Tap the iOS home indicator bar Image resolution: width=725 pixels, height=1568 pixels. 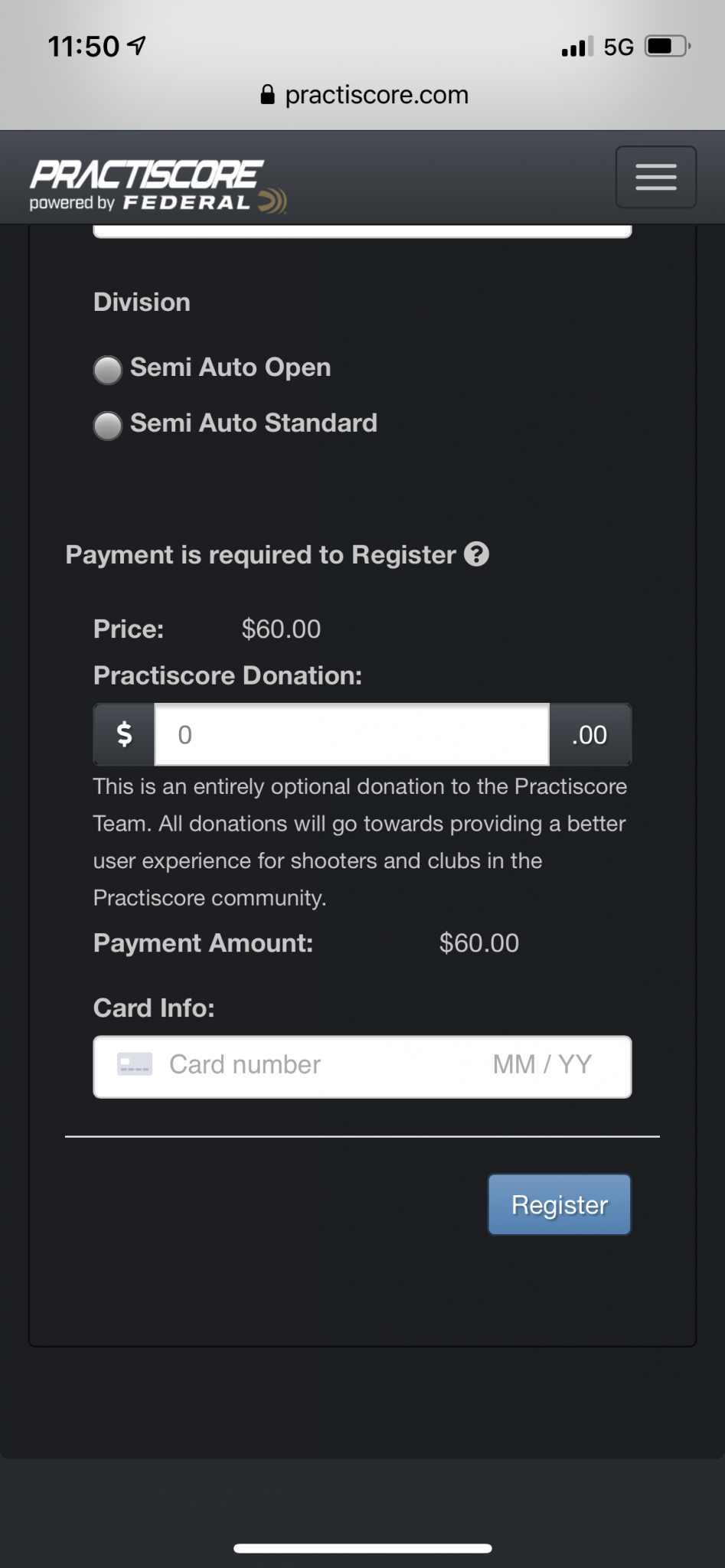click(x=362, y=1548)
